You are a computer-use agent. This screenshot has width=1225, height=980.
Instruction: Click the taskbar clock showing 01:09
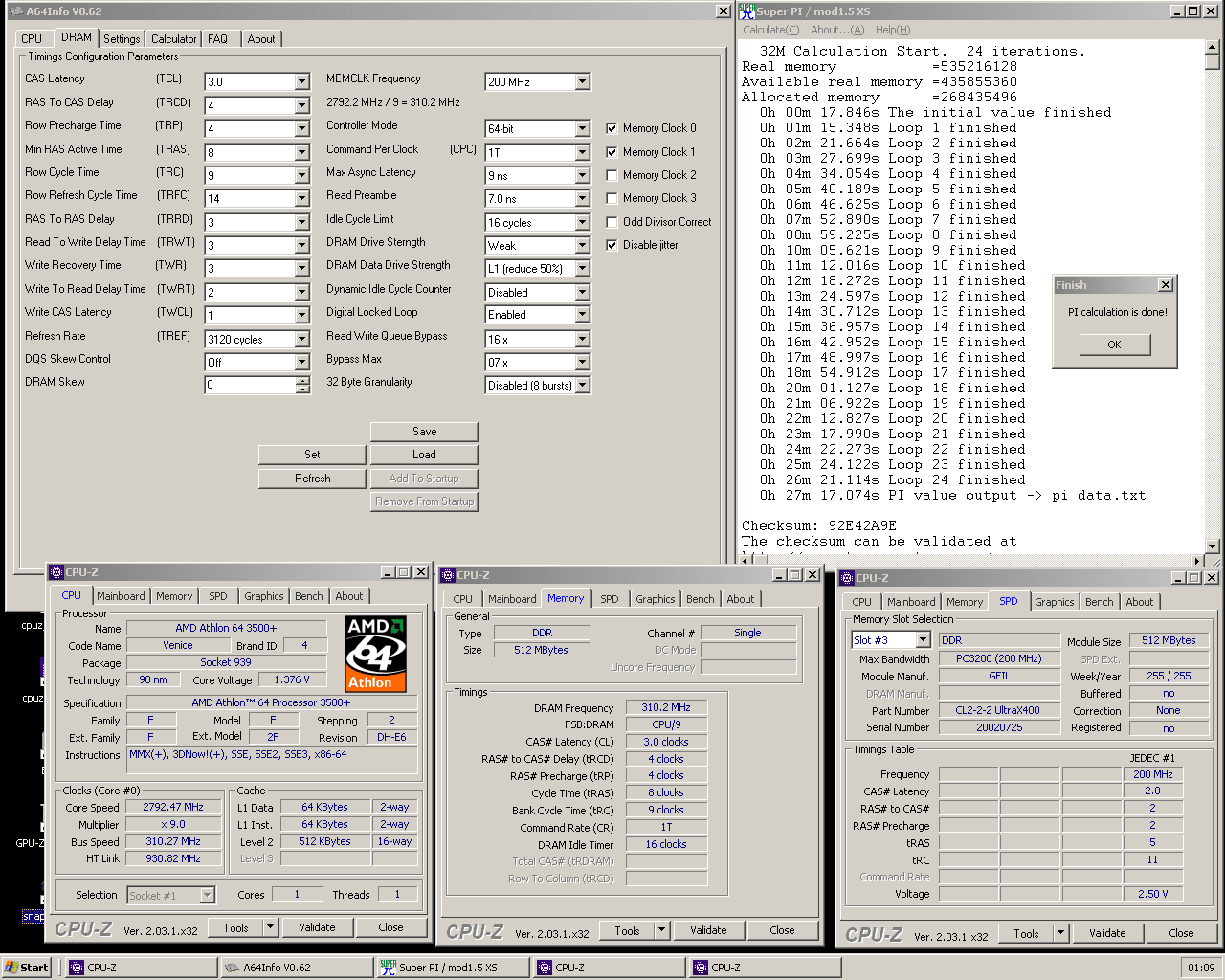point(1201,968)
